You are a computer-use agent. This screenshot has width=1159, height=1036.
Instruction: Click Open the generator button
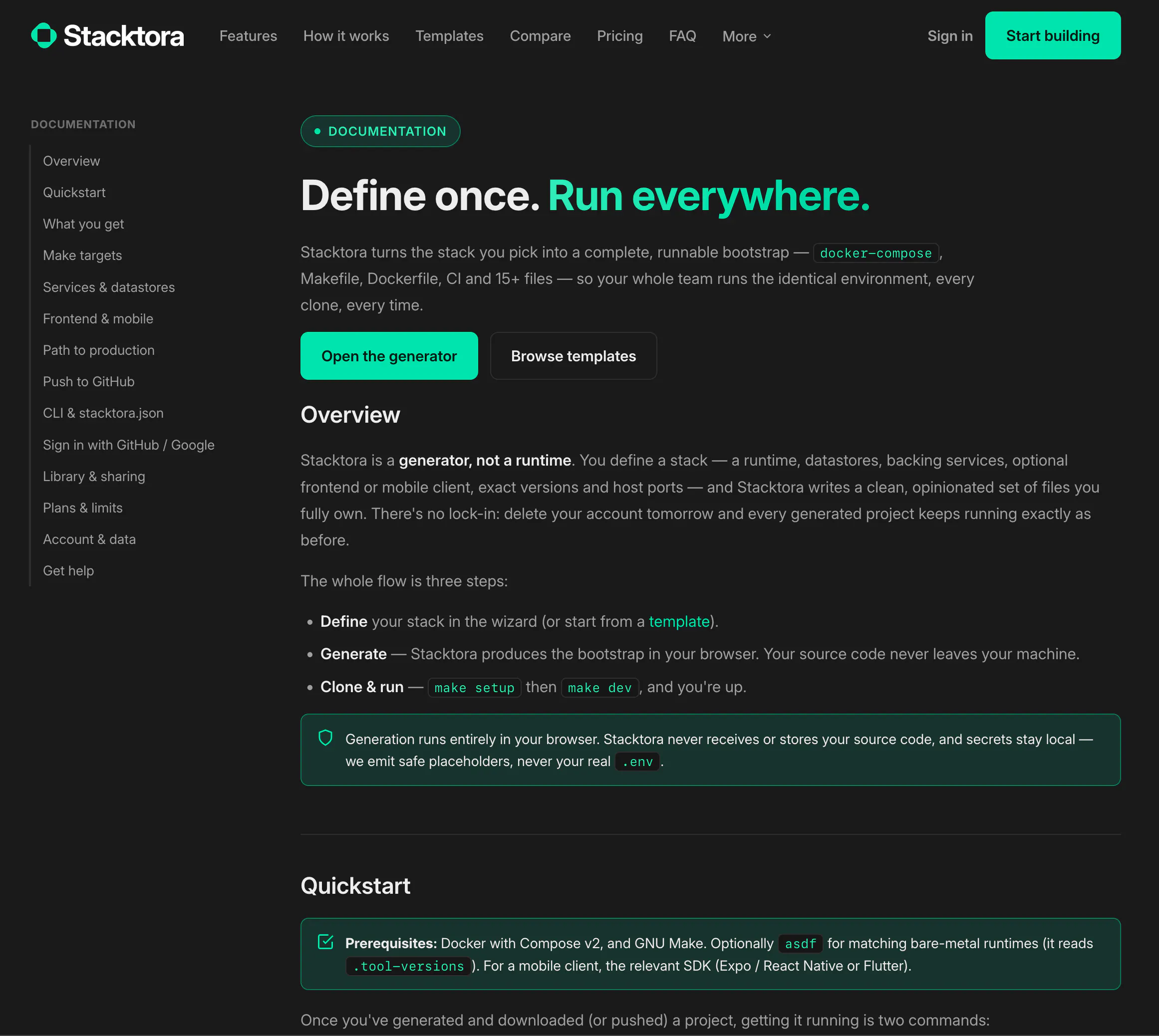pyautogui.click(x=389, y=356)
